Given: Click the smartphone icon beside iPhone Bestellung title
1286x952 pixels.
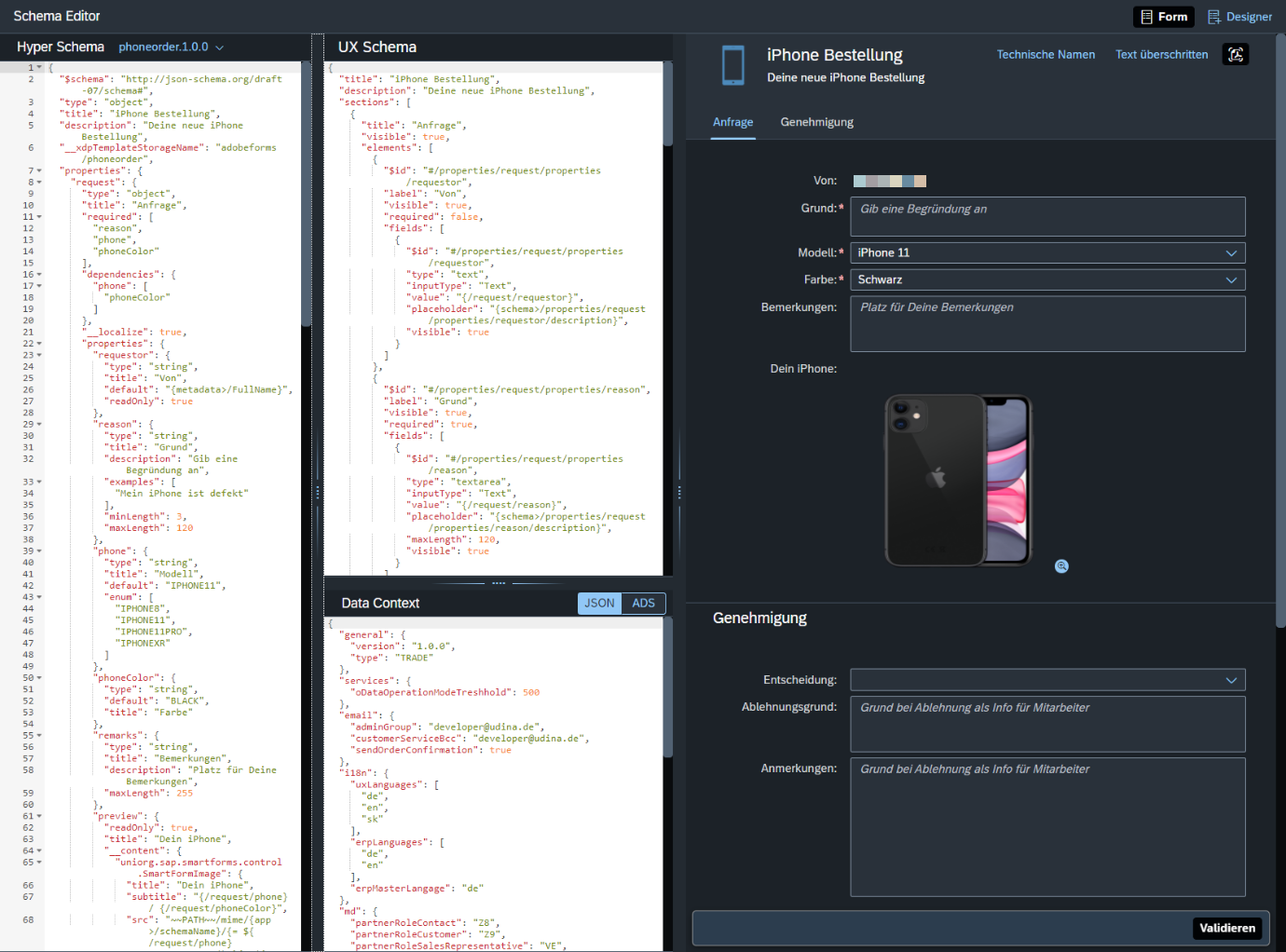Looking at the screenshot, I should pyautogui.click(x=733, y=65).
